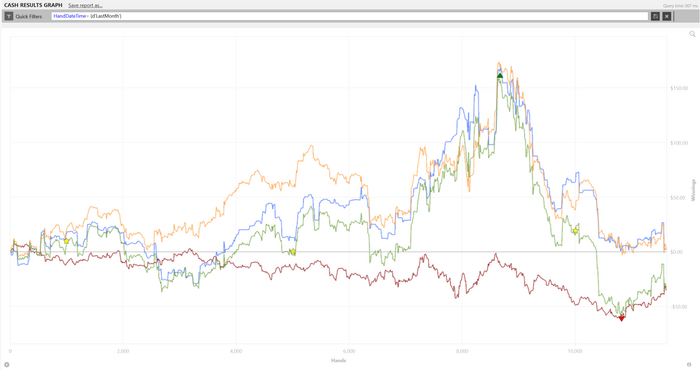Open the Quick Filters funnel icon
Viewport: 700px width, 370px height.
(8, 17)
